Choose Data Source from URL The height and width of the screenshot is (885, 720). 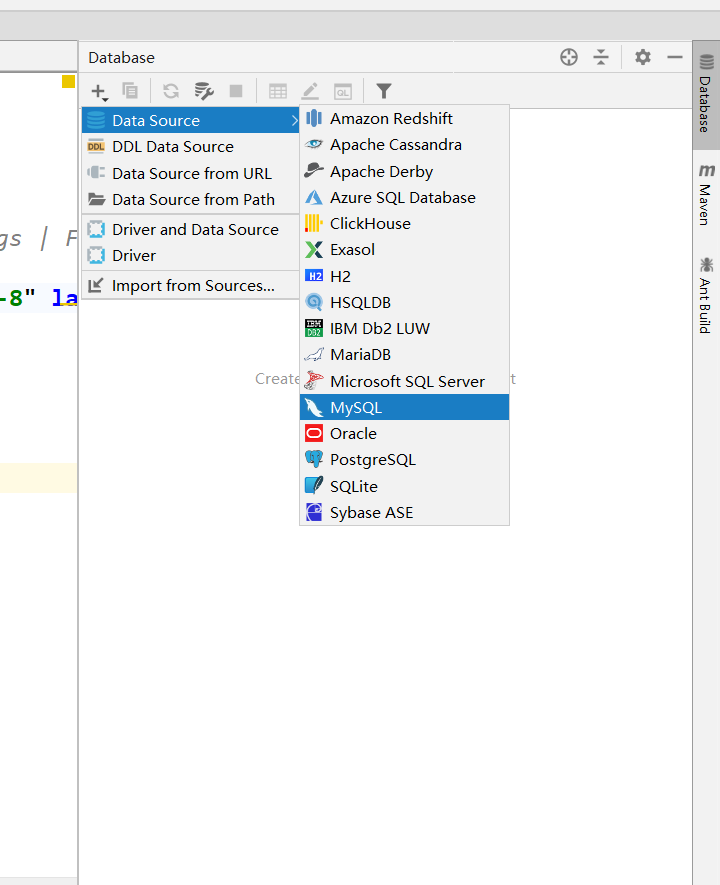(191, 173)
